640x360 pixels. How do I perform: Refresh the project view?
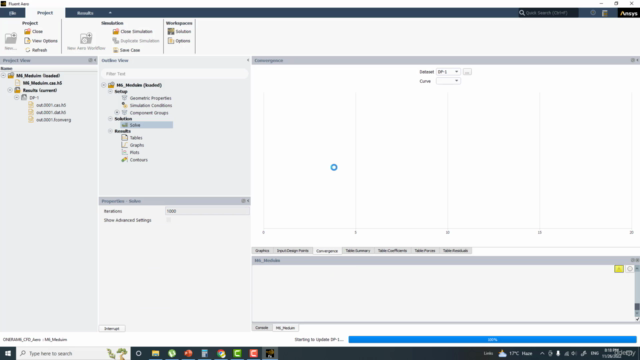coord(36,50)
